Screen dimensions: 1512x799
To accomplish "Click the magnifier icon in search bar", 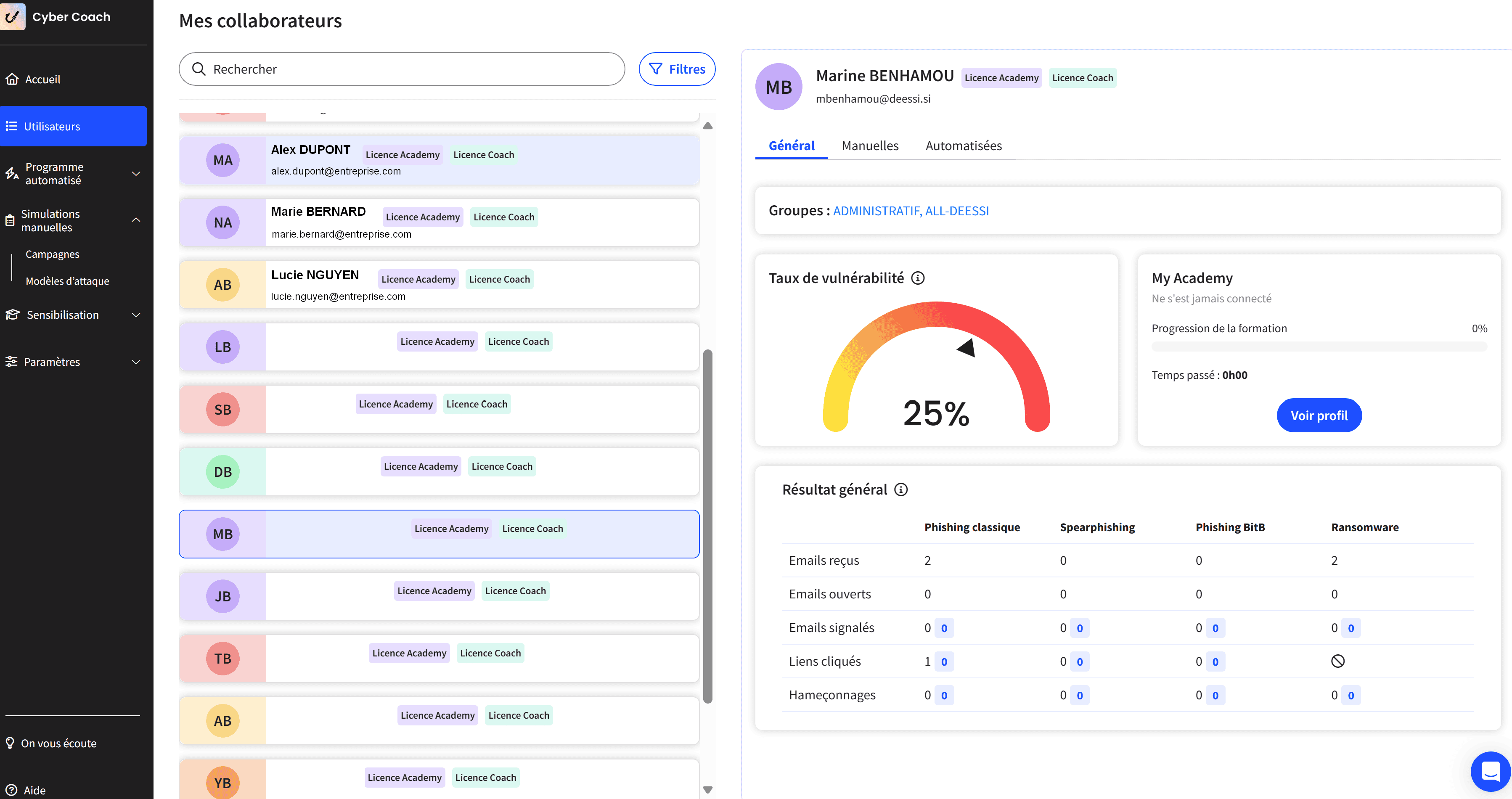I will pyautogui.click(x=199, y=69).
